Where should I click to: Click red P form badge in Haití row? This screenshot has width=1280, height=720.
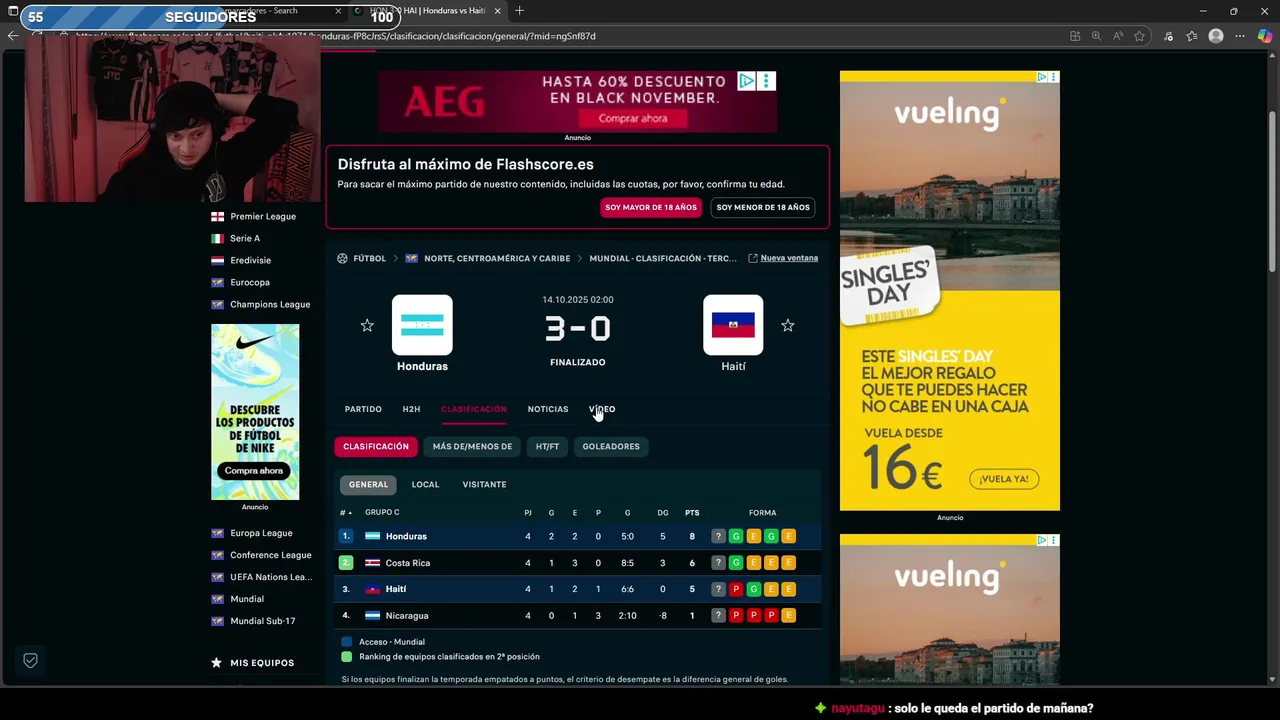click(736, 589)
